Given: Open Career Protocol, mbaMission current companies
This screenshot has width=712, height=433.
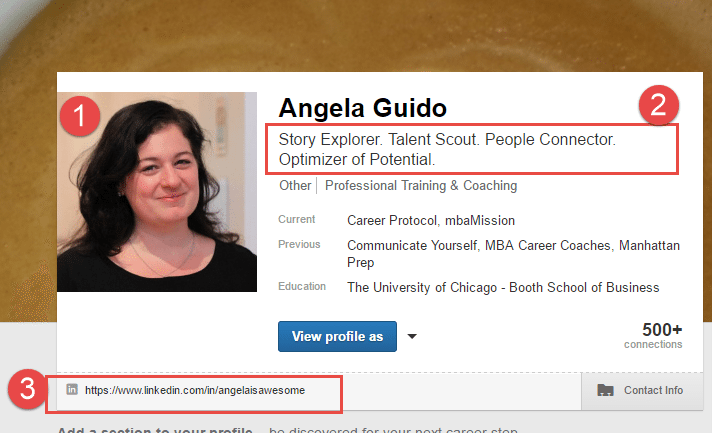Looking at the screenshot, I should pos(431,221).
